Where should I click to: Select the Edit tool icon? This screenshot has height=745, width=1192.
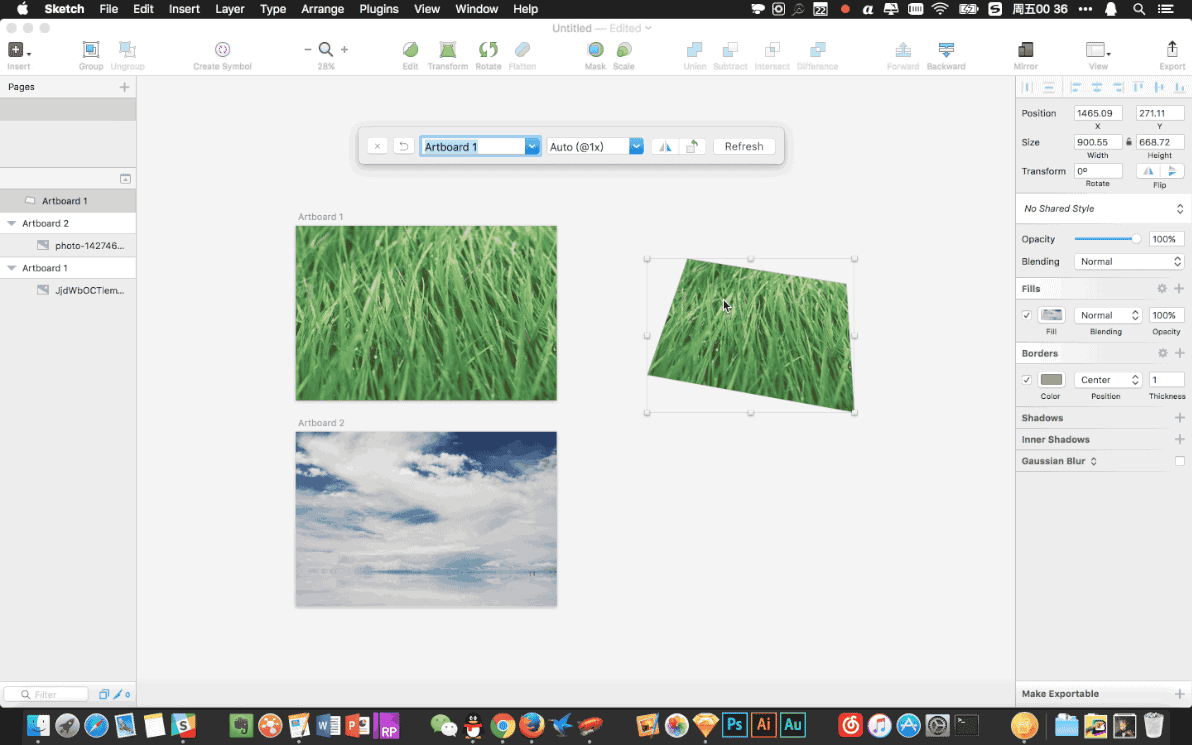(x=411, y=50)
